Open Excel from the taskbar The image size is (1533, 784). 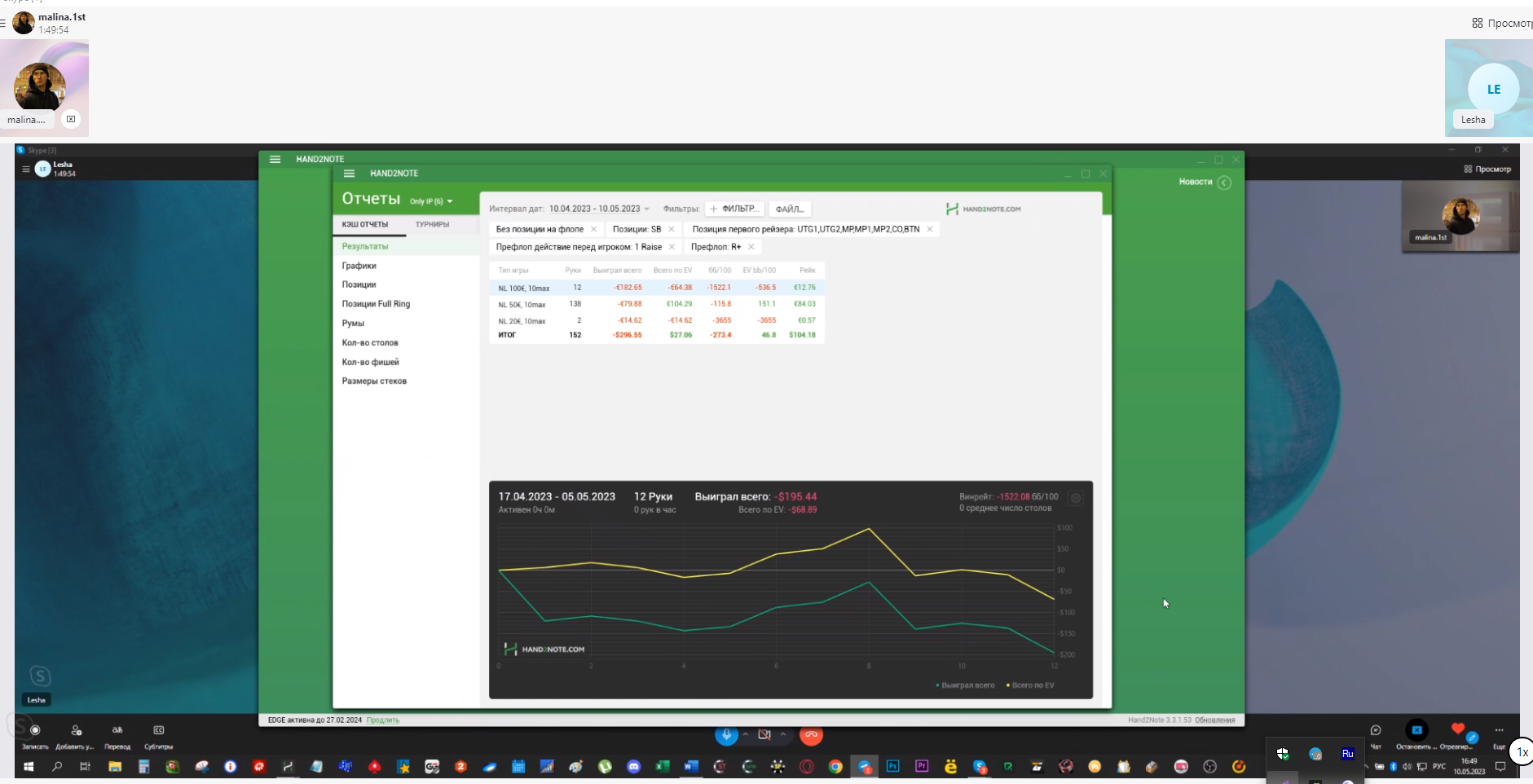(663, 766)
